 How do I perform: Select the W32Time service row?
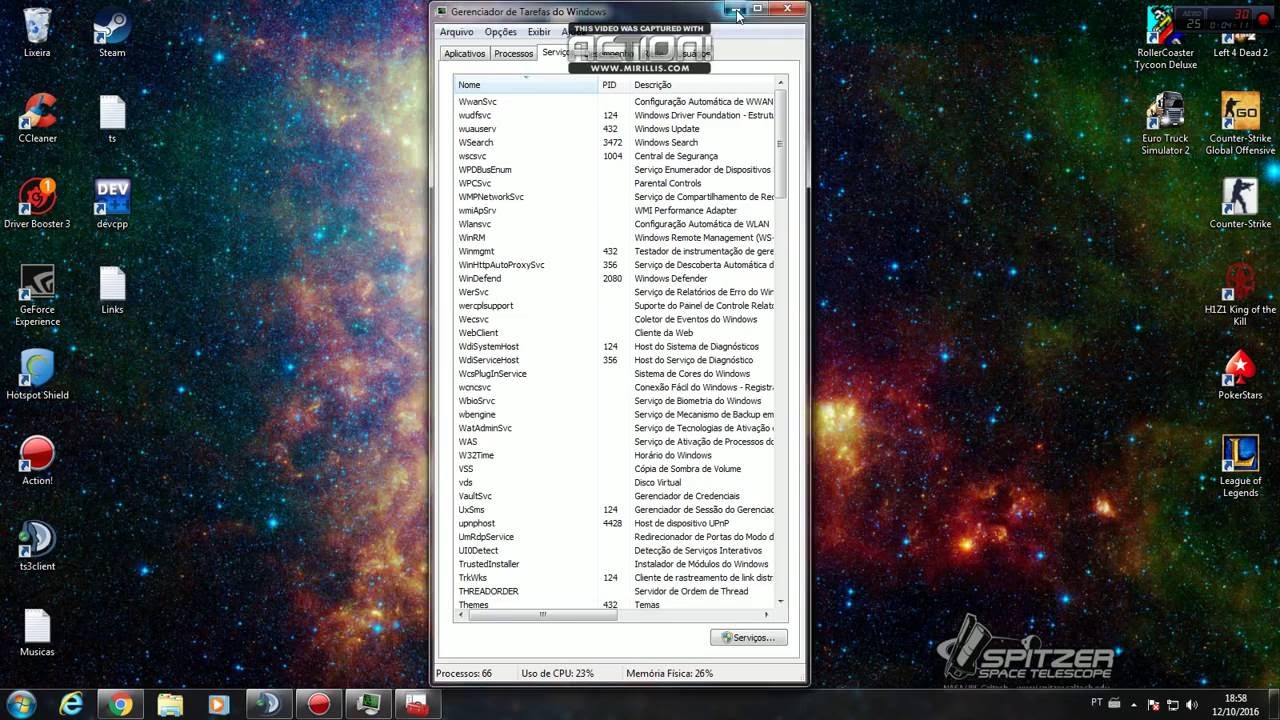pyautogui.click(x=614, y=455)
